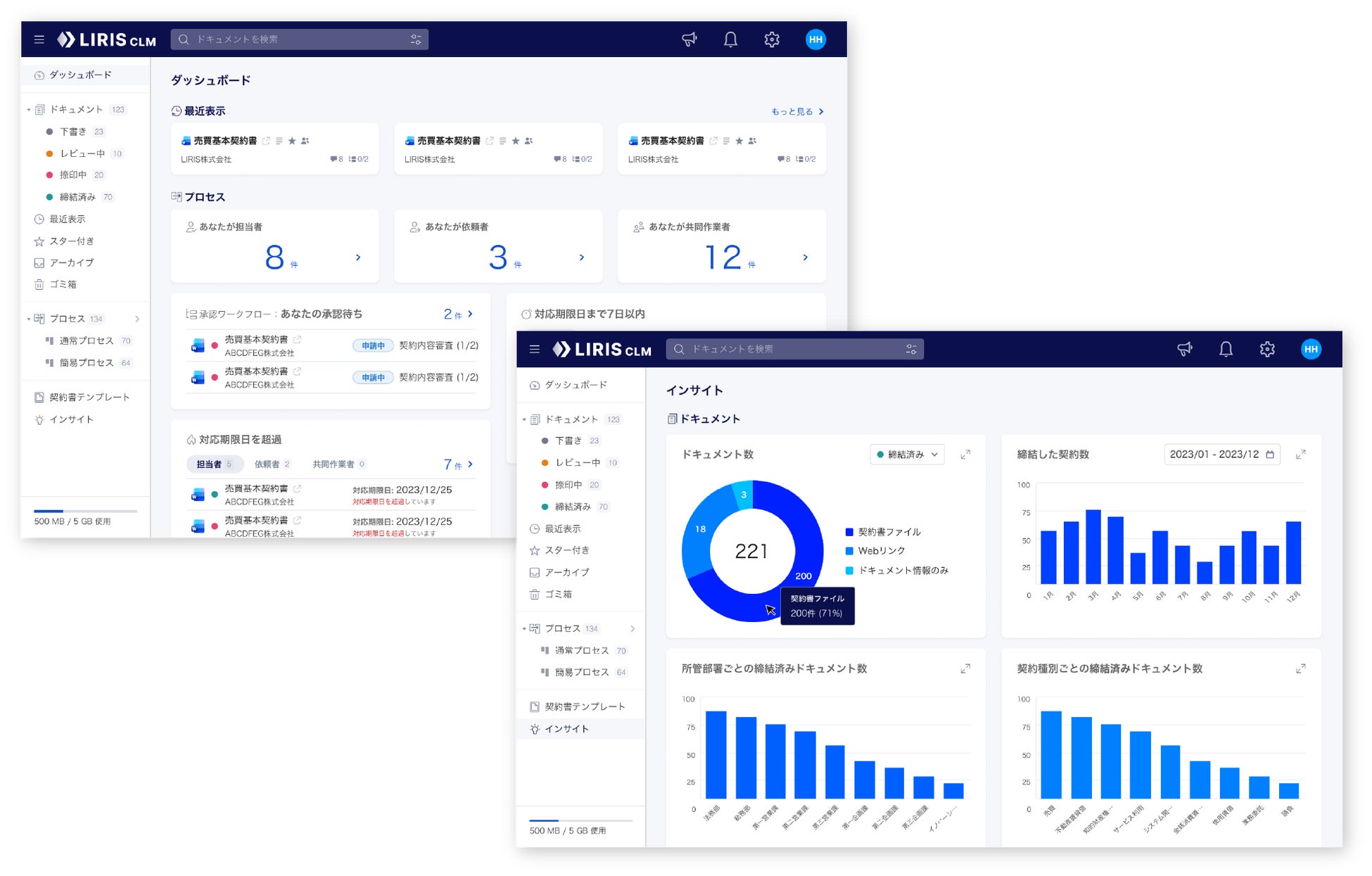Viewport: 1372px width, 876px height.
Task: Click 契約書ファイル legend color swatch
Action: point(849,532)
